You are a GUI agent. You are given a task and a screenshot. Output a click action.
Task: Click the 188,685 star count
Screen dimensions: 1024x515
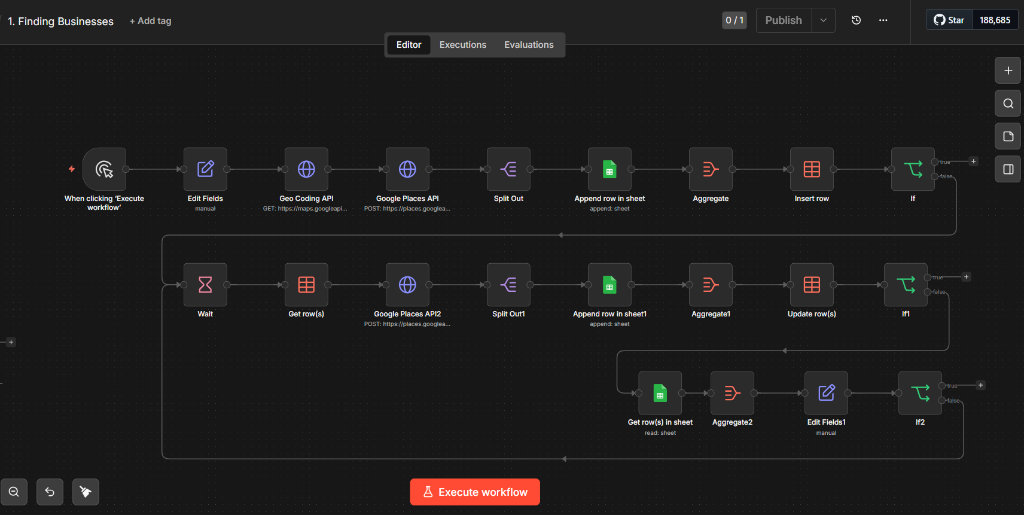tap(995, 20)
